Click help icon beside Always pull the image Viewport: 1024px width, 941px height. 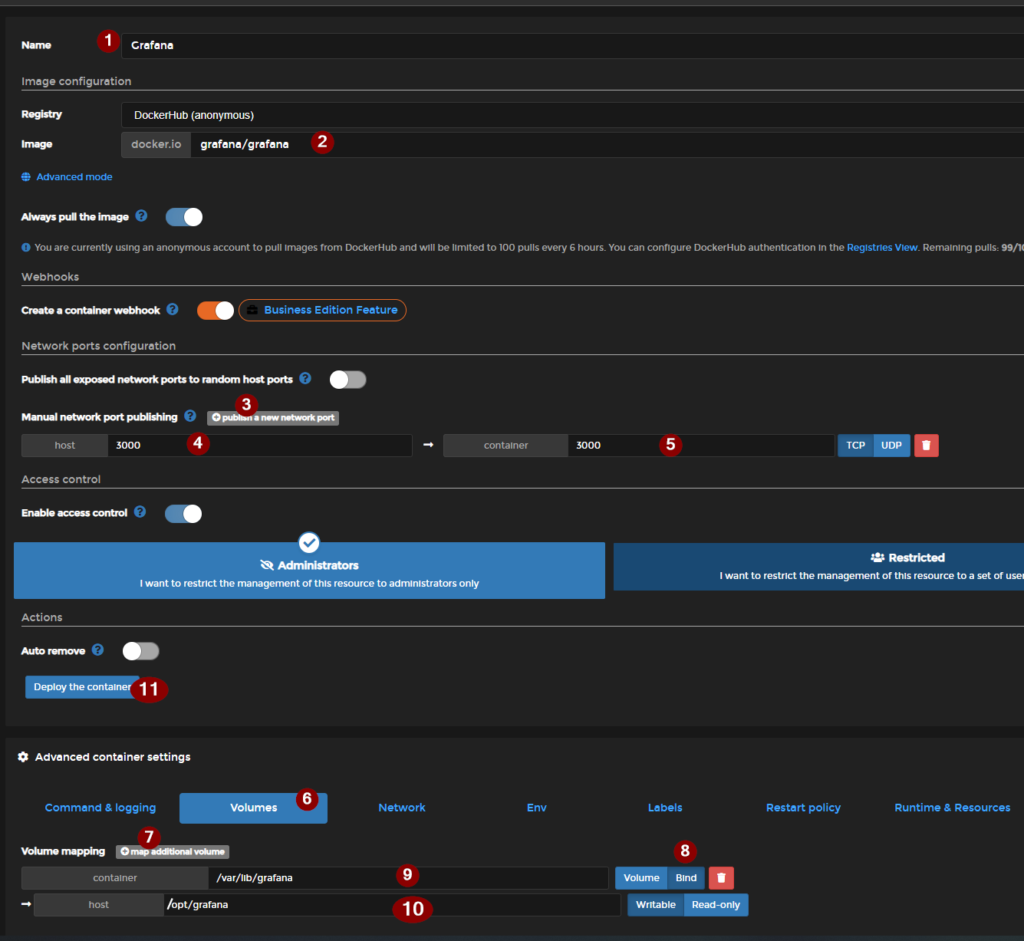click(141, 216)
